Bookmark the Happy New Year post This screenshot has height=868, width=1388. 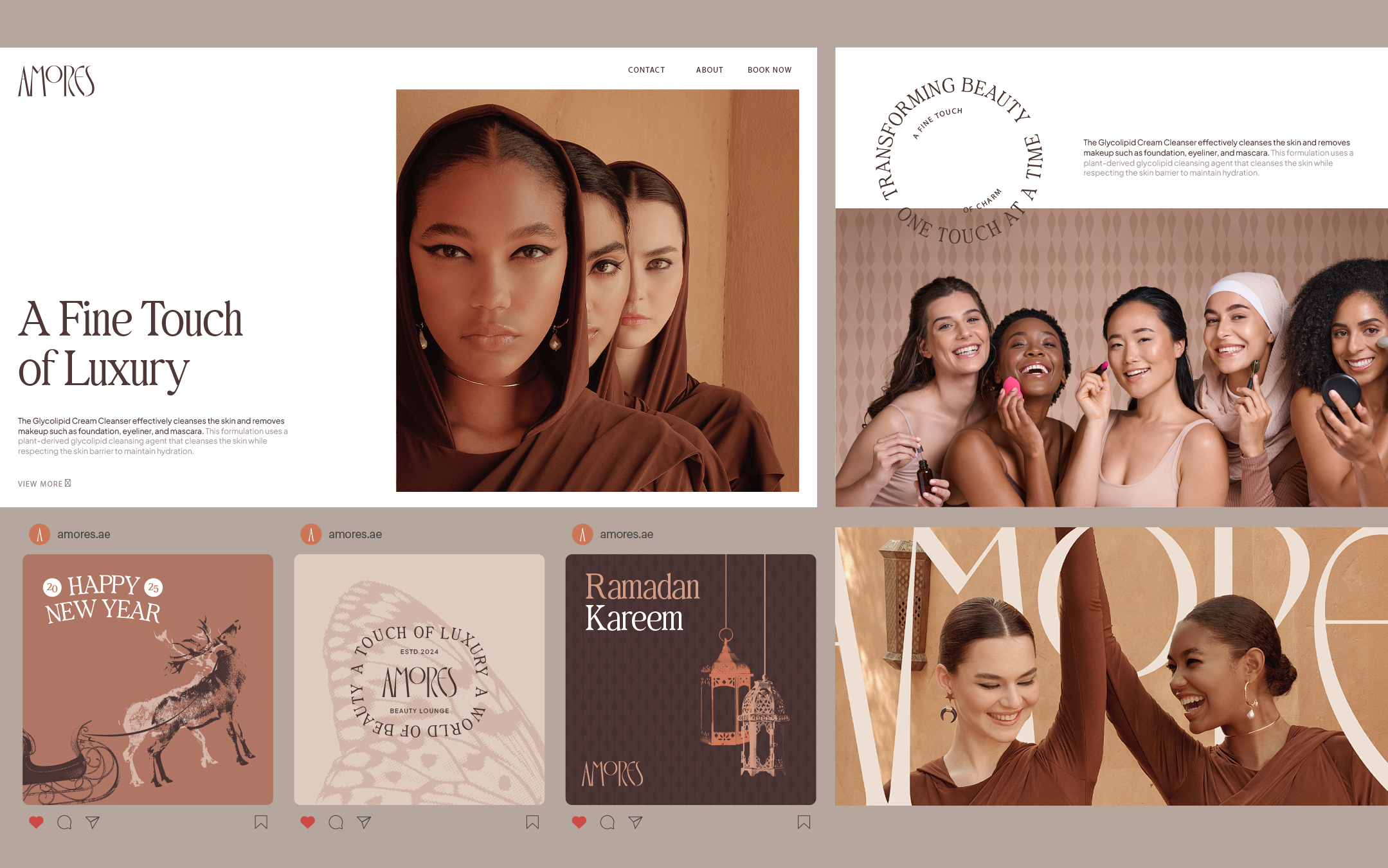coord(261,822)
